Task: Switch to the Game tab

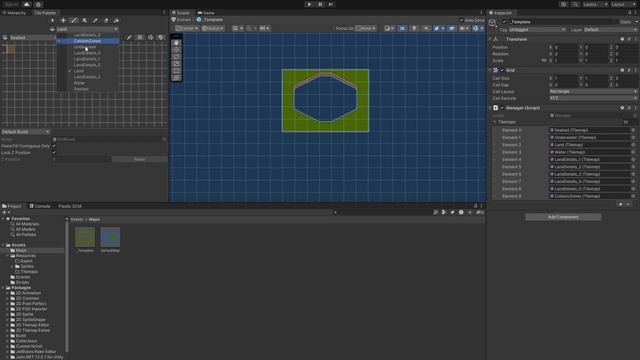Action: click(207, 13)
